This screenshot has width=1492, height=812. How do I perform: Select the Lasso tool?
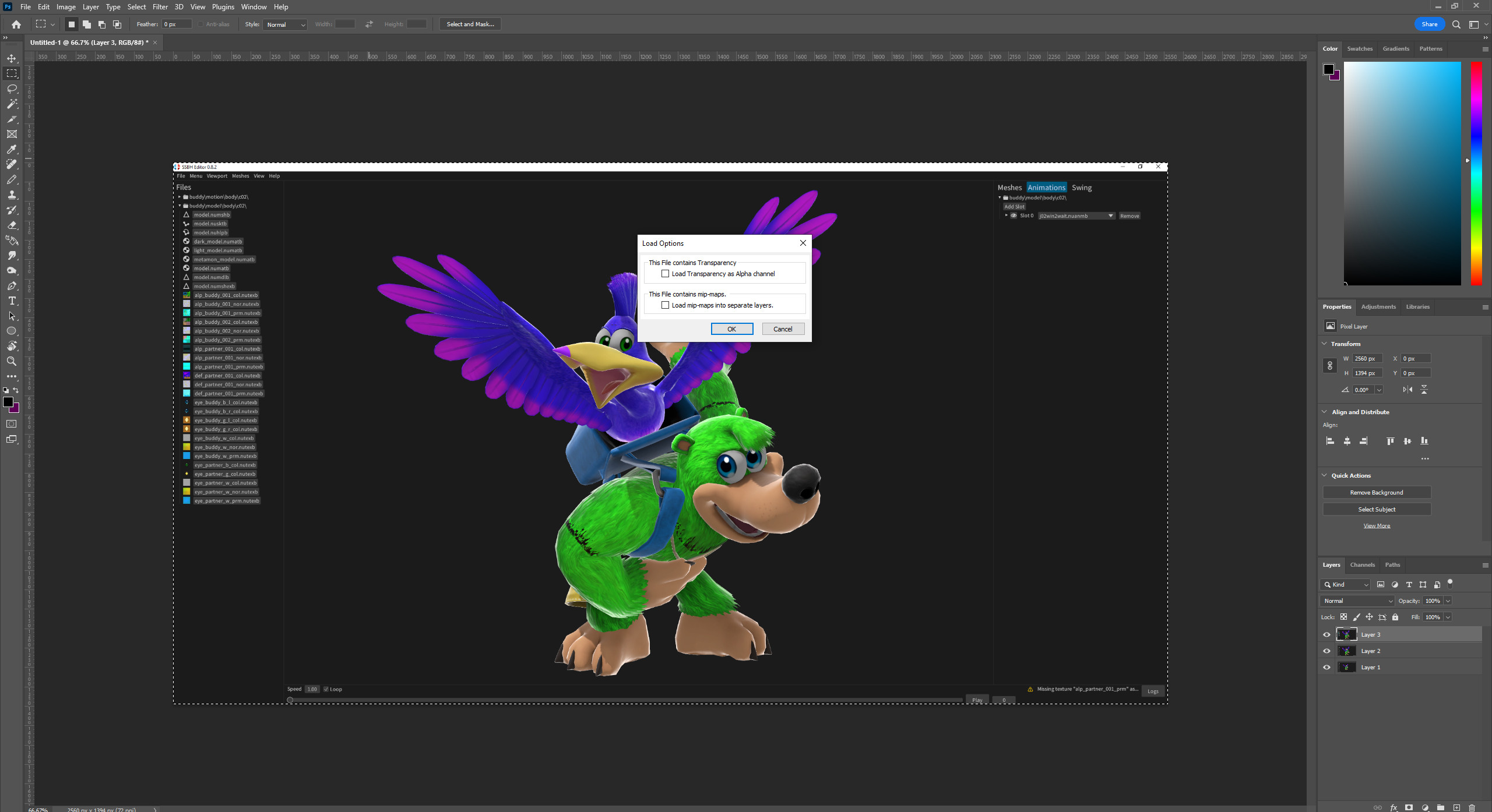pyautogui.click(x=12, y=87)
